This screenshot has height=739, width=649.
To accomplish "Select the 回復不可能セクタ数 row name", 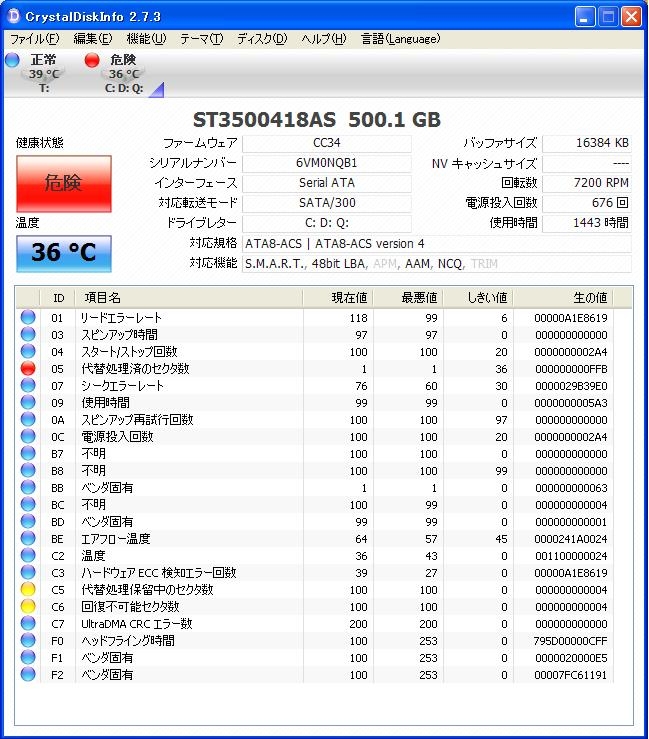I will click(x=130, y=607).
